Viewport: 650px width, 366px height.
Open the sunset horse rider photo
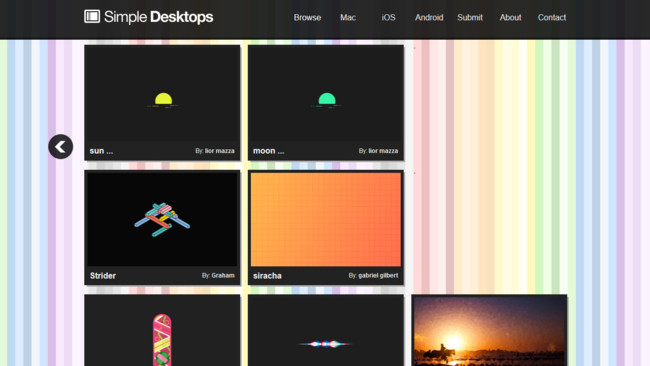pyautogui.click(x=489, y=331)
